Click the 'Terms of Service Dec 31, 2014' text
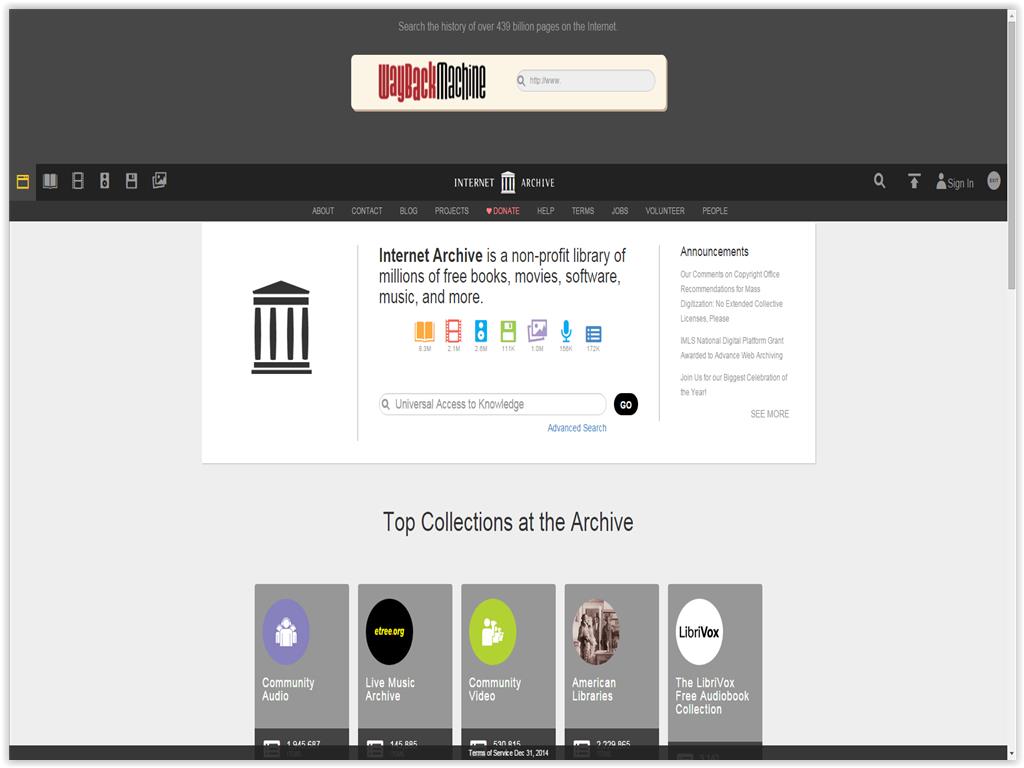 click(x=508, y=753)
